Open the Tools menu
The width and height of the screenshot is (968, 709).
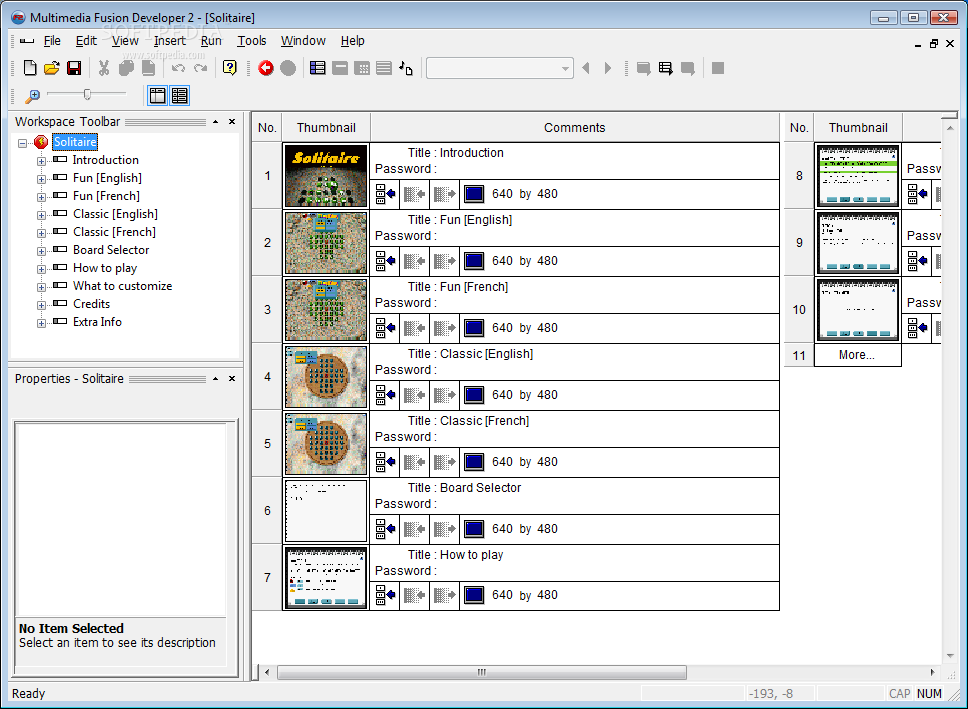(252, 41)
